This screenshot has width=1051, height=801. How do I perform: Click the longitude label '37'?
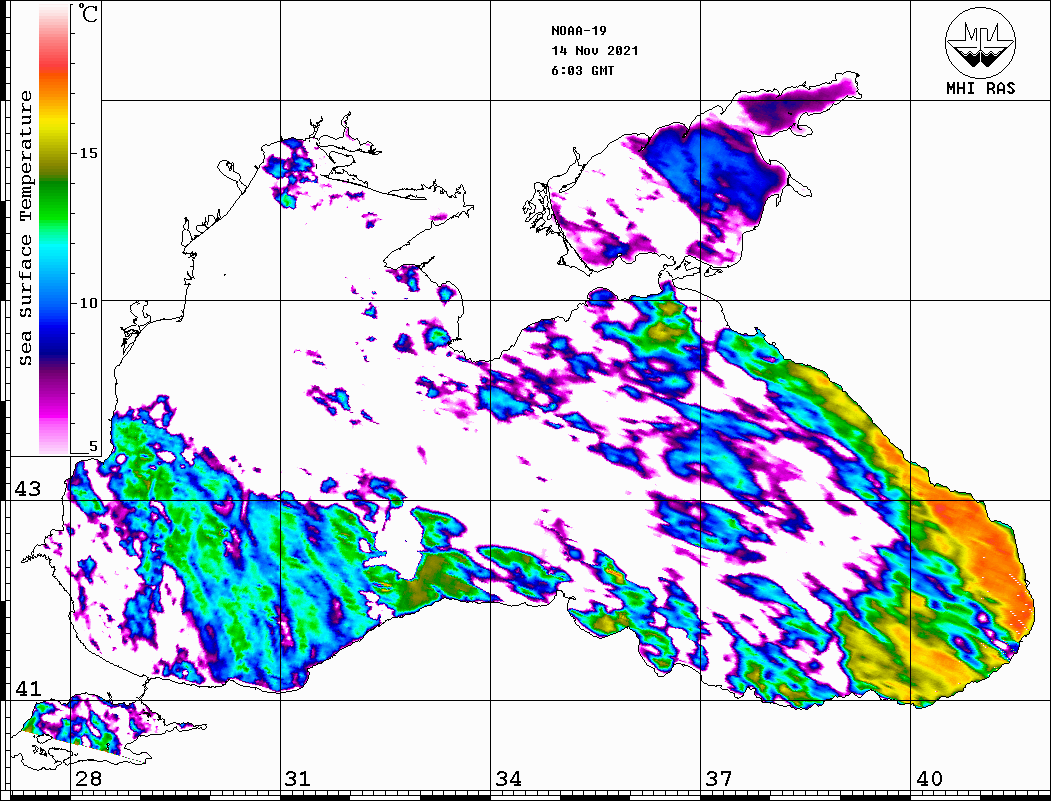(x=719, y=779)
